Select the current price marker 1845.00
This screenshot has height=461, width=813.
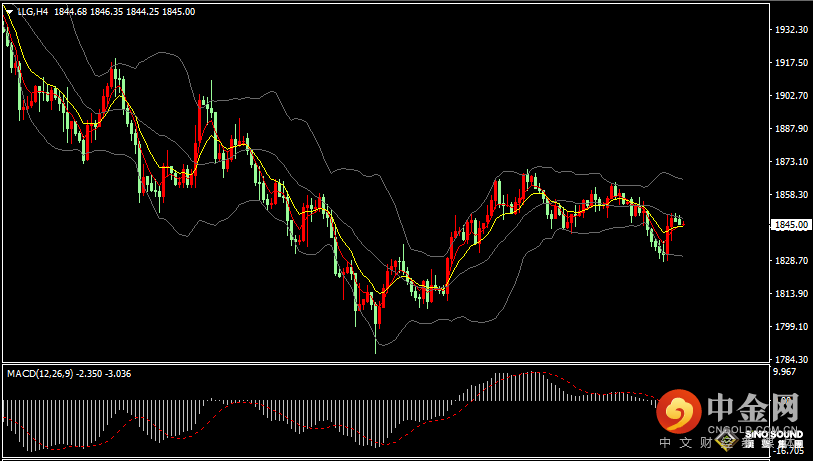[791, 225]
